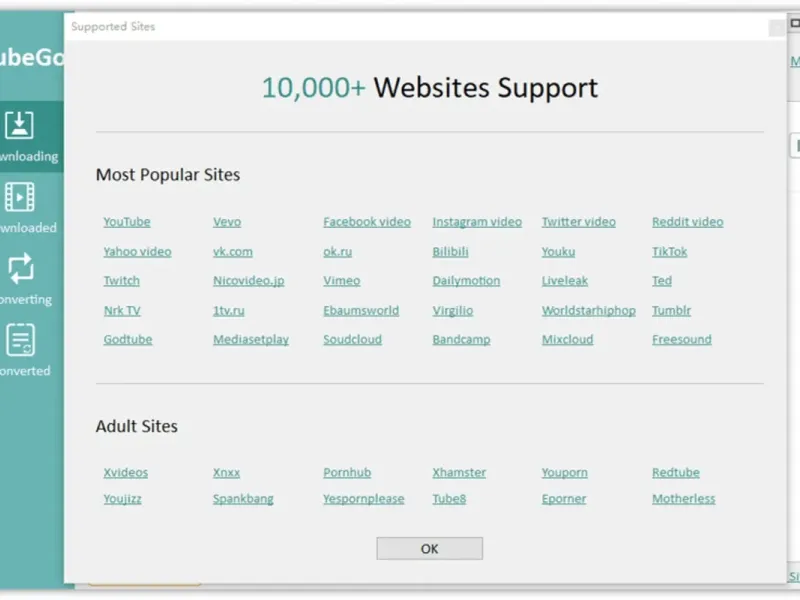Open the Converted files sidebar icon
This screenshot has height=600, width=800.
pos(20,340)
